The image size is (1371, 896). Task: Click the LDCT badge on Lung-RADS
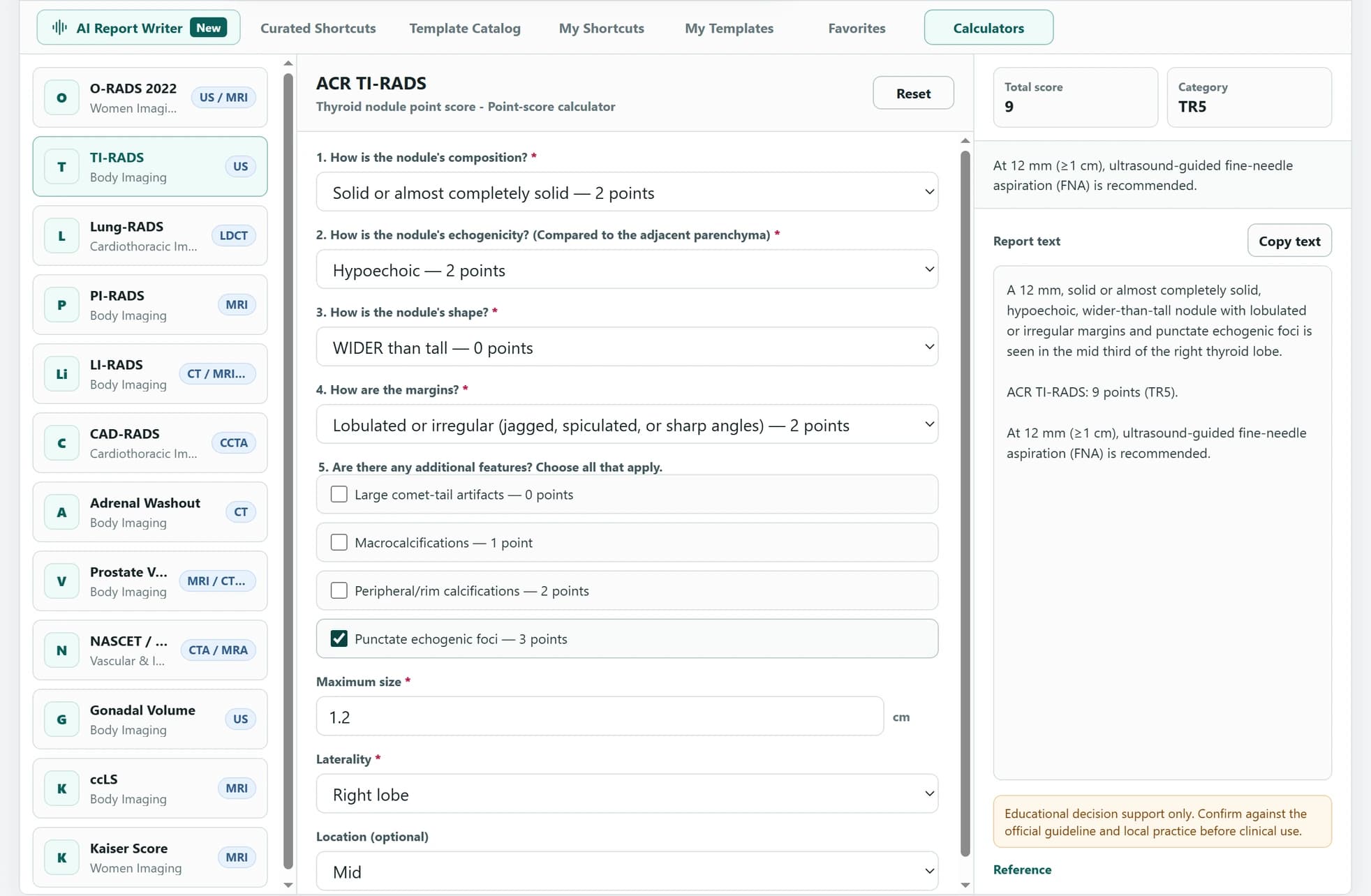click(x=233, y=236)
